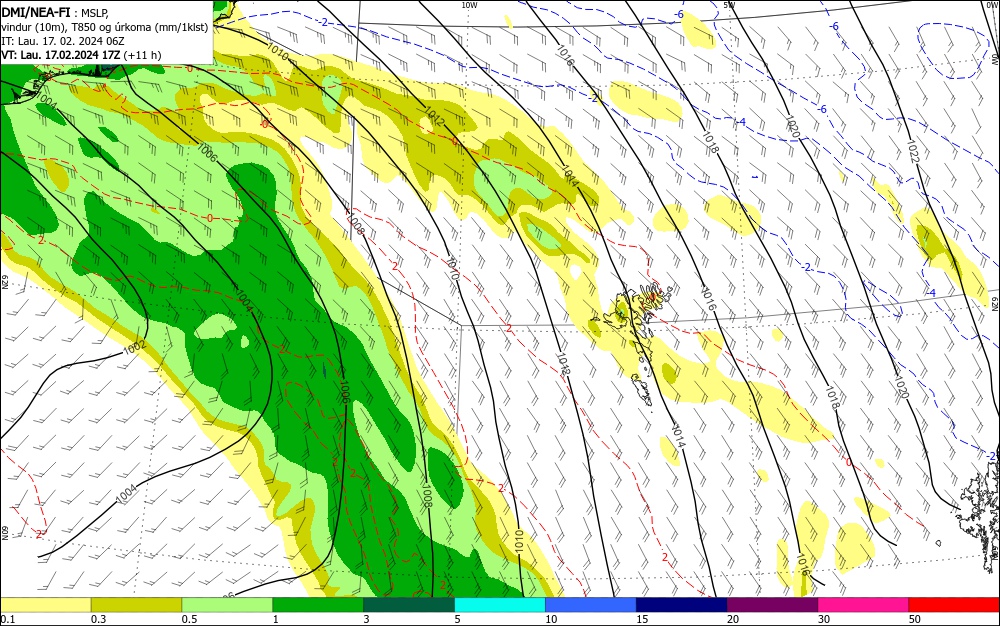Click the legend value "0.5"
Screen dimensions: 1000x626
tap(189, 619)
